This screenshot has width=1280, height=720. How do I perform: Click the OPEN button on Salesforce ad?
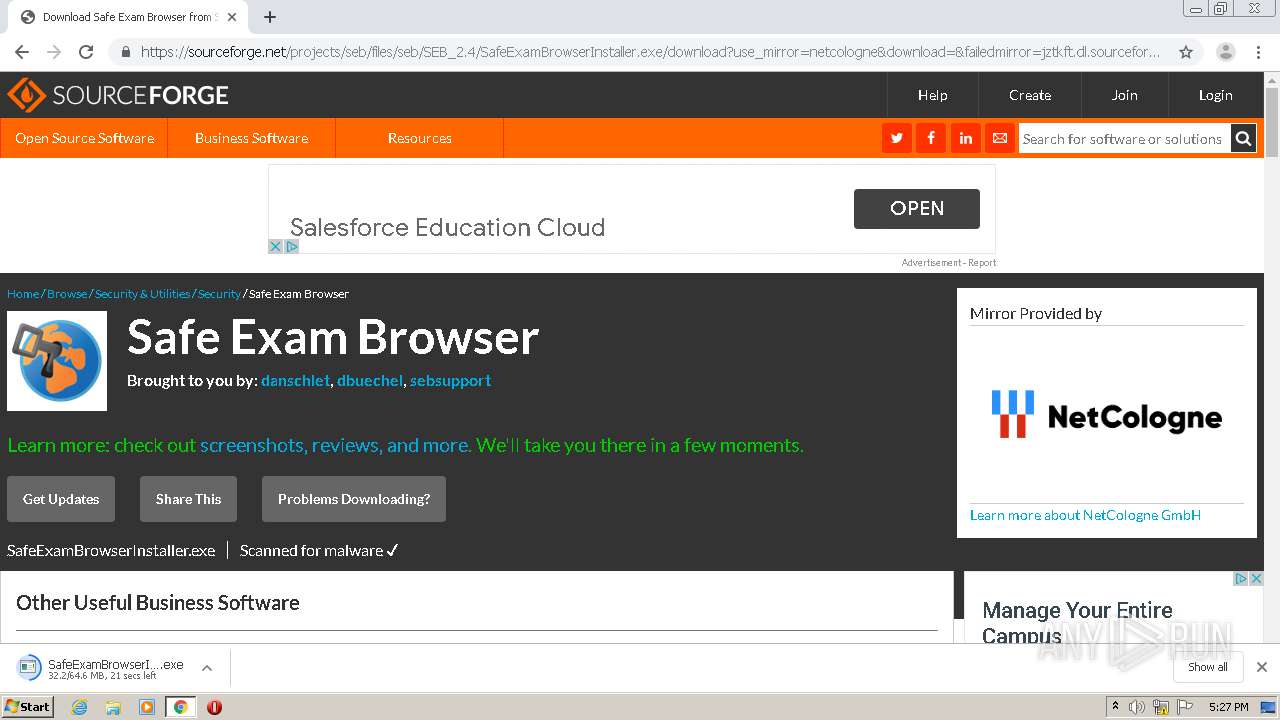pos(917,208)
